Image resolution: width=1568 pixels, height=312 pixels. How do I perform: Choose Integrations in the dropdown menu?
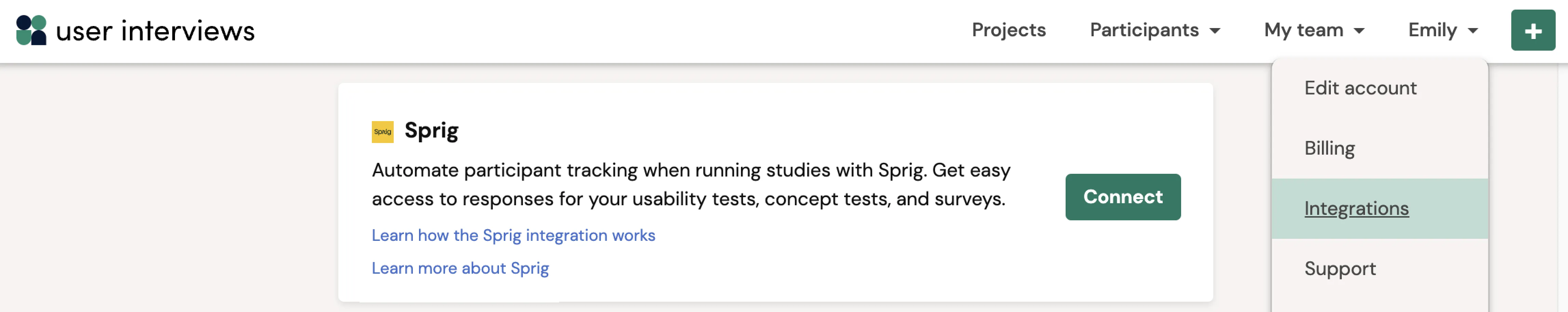point(1356,208)
